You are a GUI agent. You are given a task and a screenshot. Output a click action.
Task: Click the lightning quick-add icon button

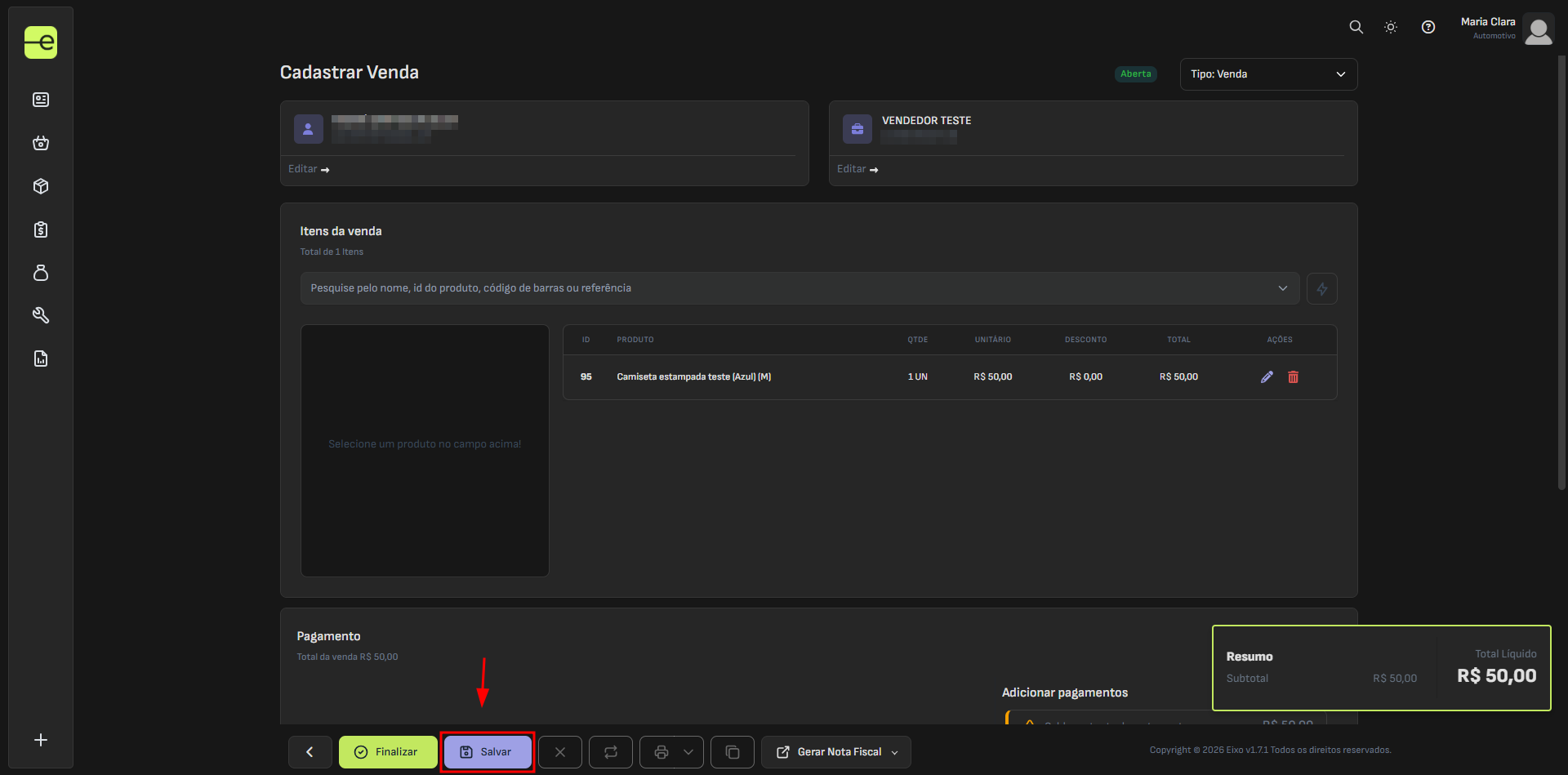tap(1321, 288)
